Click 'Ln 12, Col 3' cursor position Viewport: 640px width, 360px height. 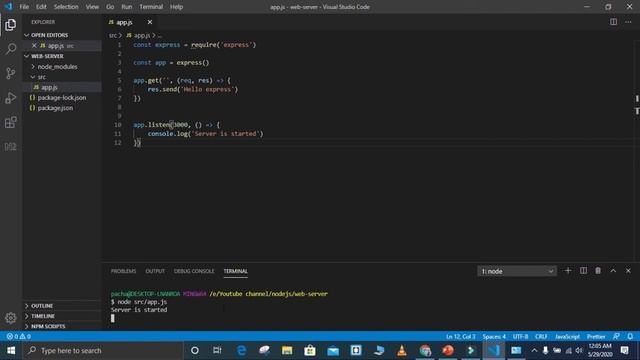coord(460,336)
